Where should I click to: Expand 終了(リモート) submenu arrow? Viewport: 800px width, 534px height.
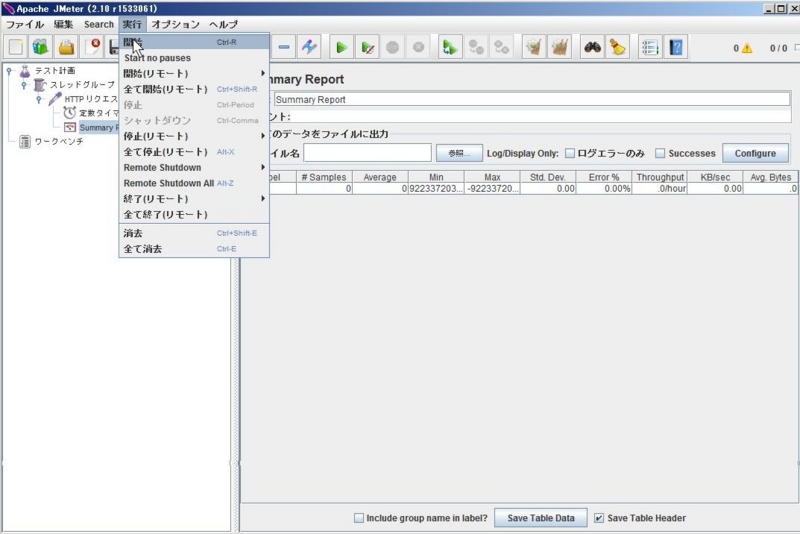263,198
